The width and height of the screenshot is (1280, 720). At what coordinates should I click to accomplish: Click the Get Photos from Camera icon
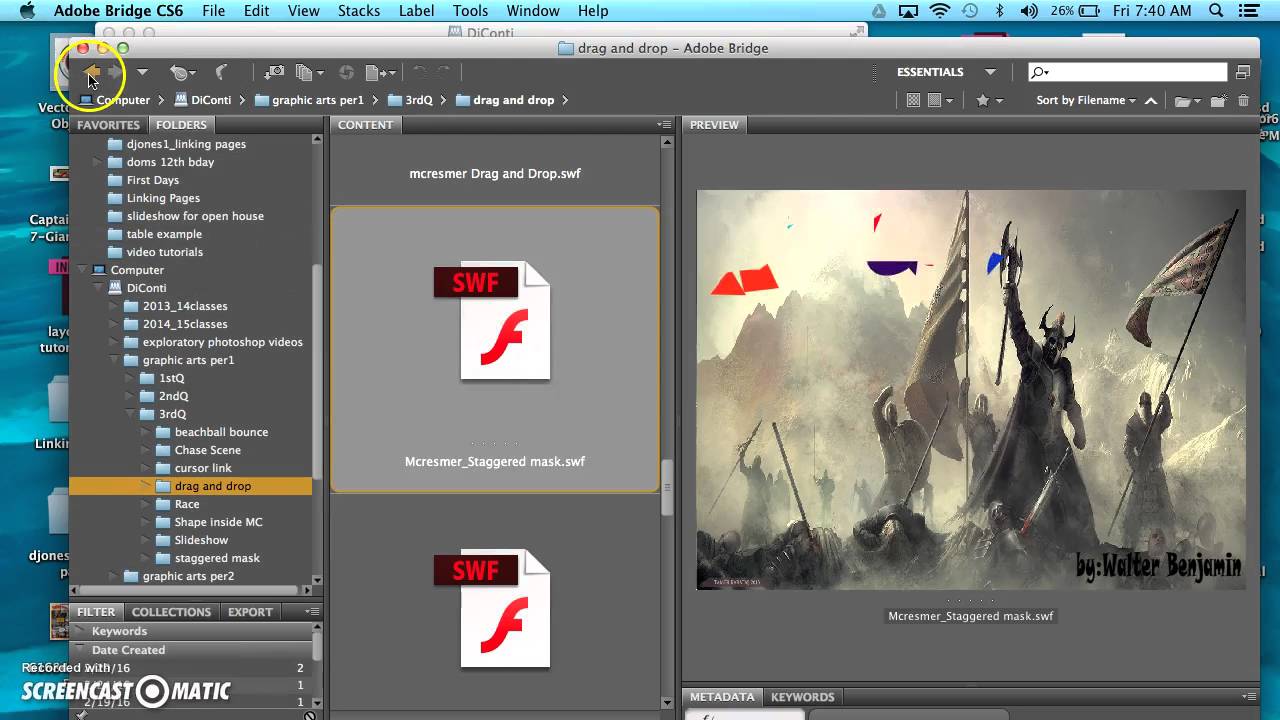[x=274, y=72]
